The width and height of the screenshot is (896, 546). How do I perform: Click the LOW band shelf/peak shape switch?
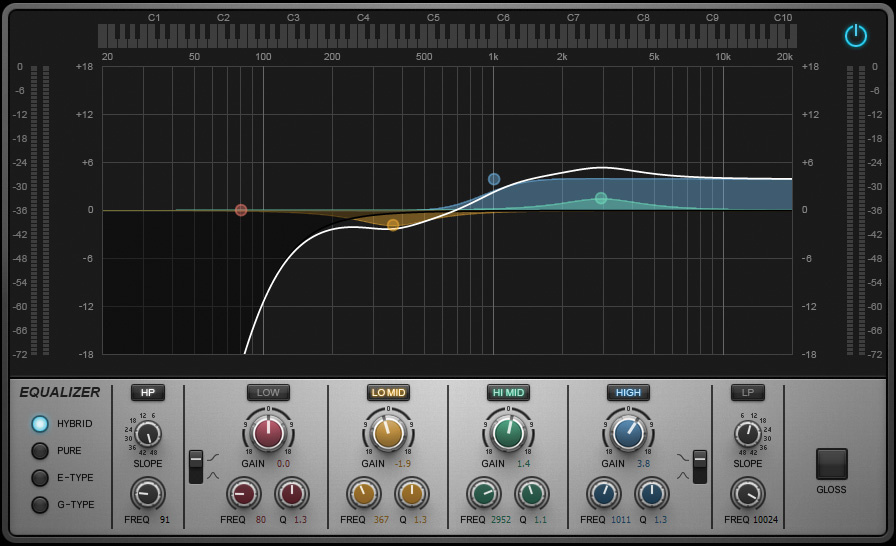pos(196,466)
